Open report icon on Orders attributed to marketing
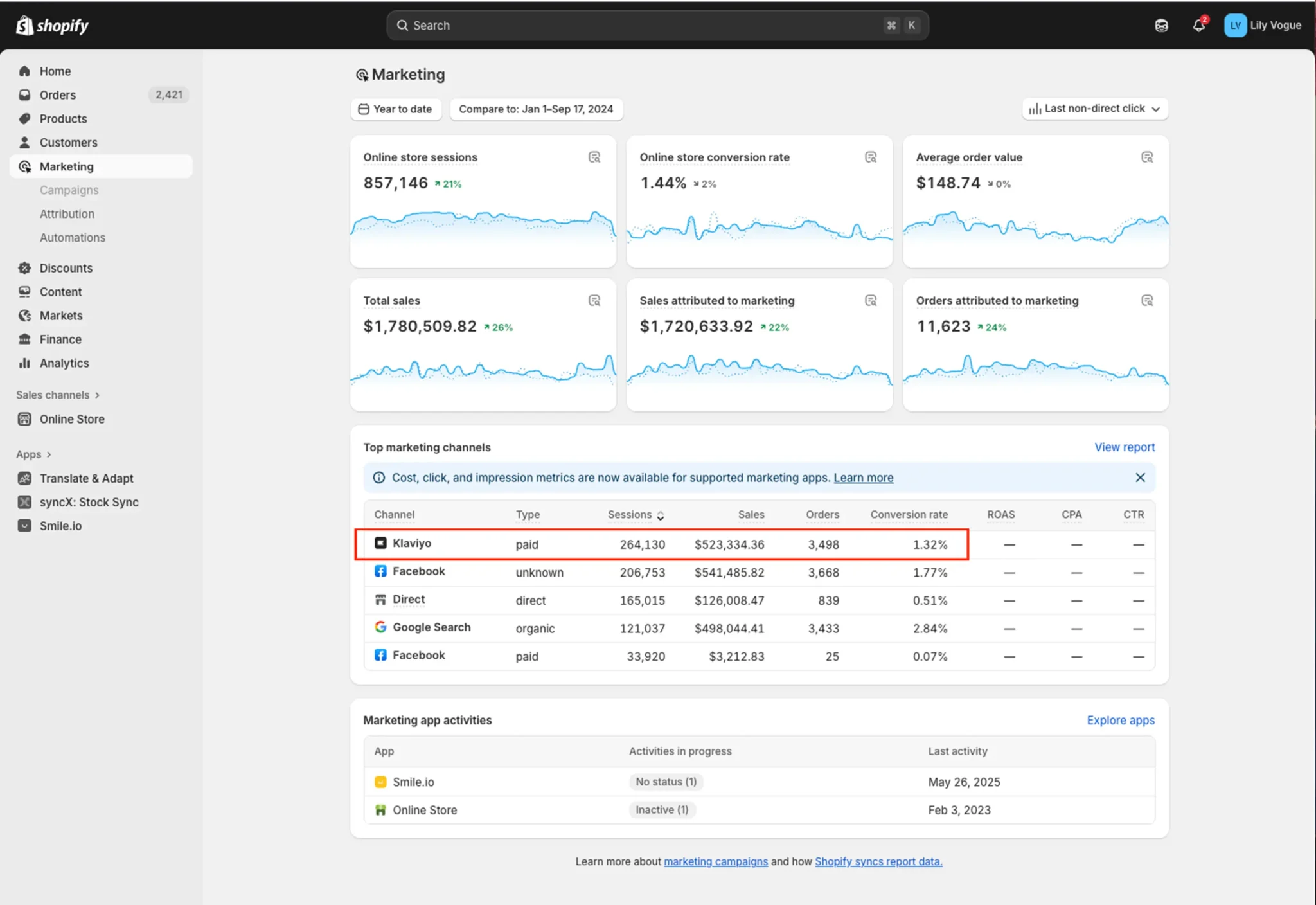The width and height of the screenshot is (1316, 905). [x=1147, y=301]
